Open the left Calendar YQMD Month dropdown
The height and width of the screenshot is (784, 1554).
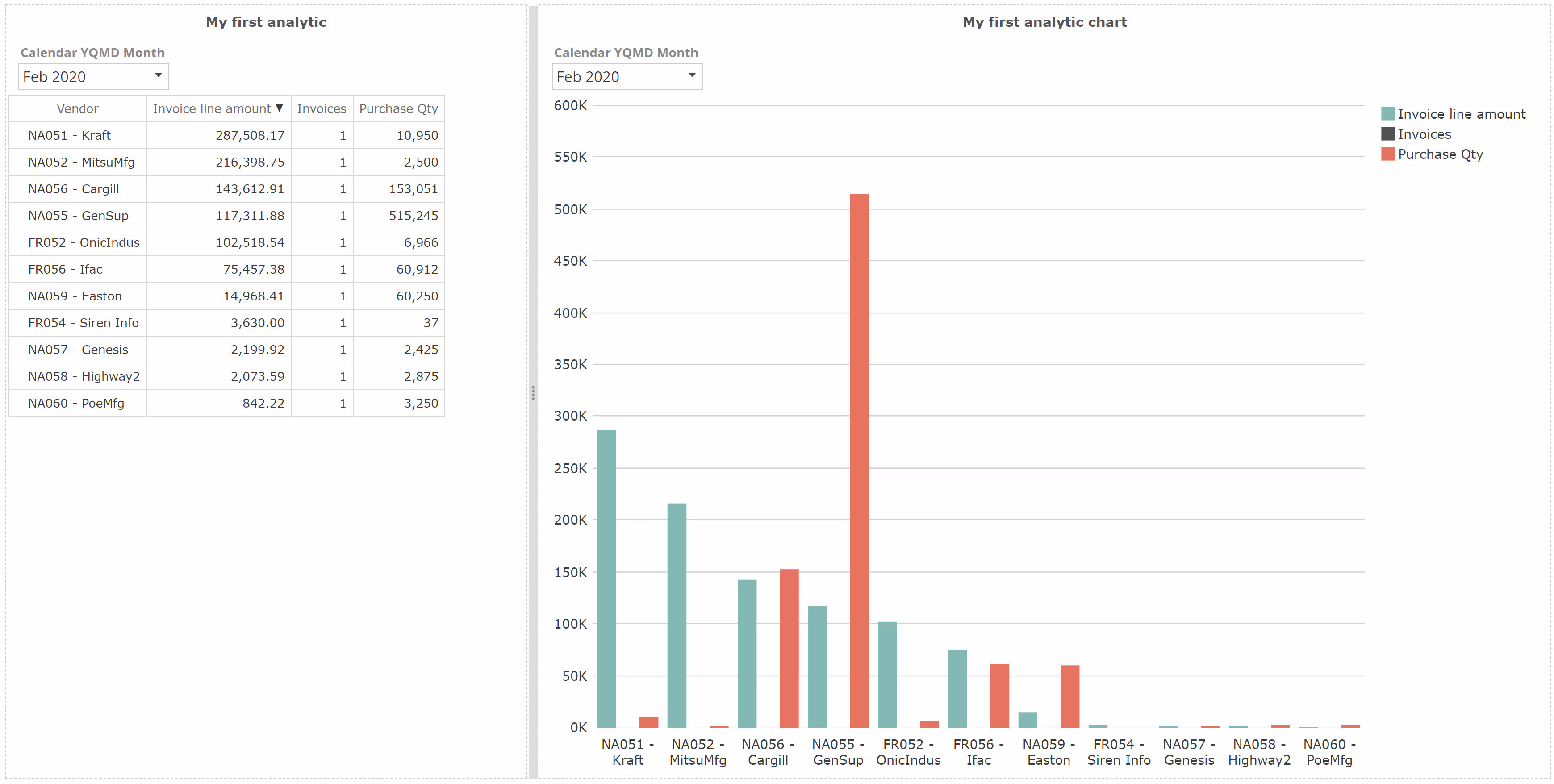coord(93,77)
